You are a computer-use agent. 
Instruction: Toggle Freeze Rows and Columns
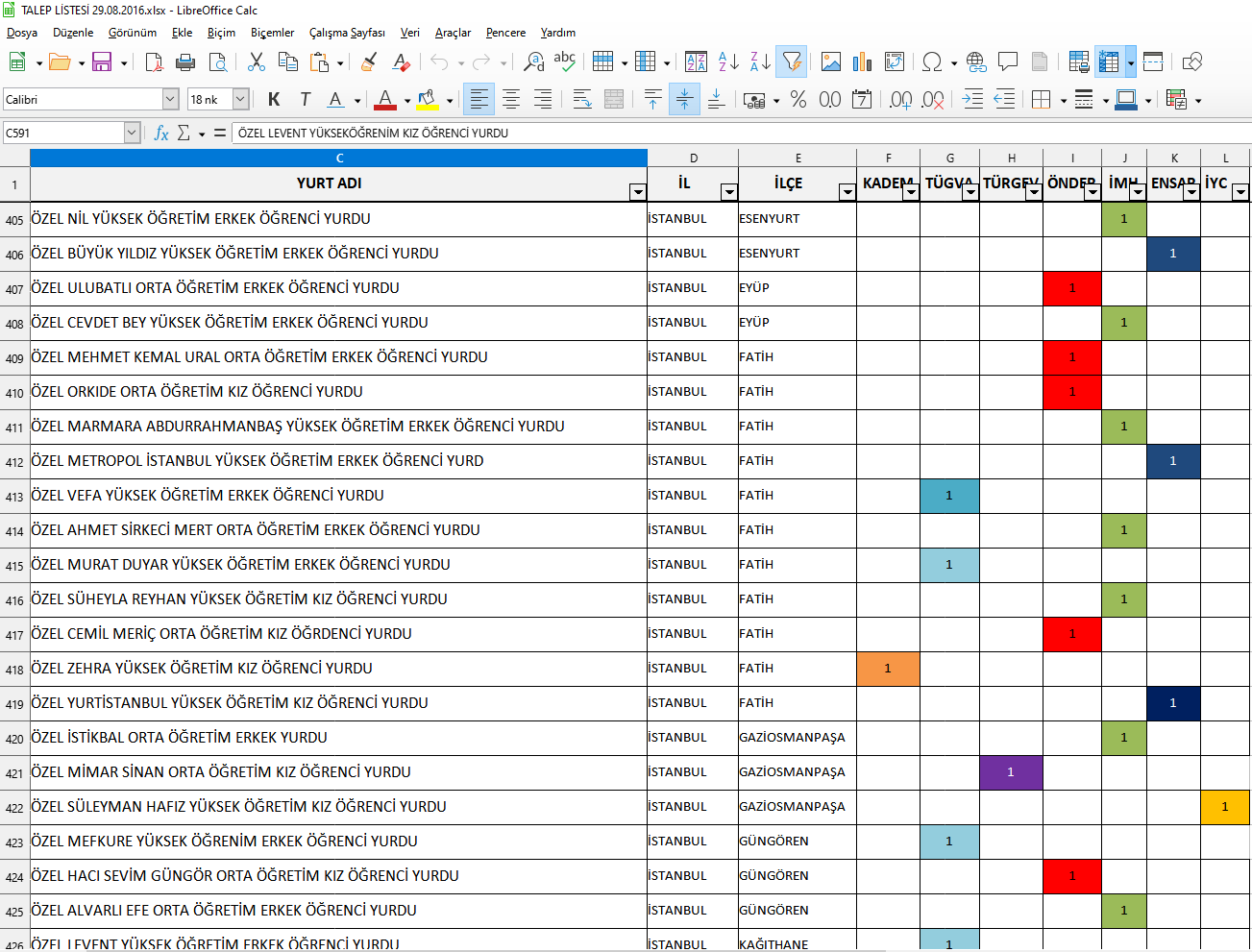coord(1109,62)
